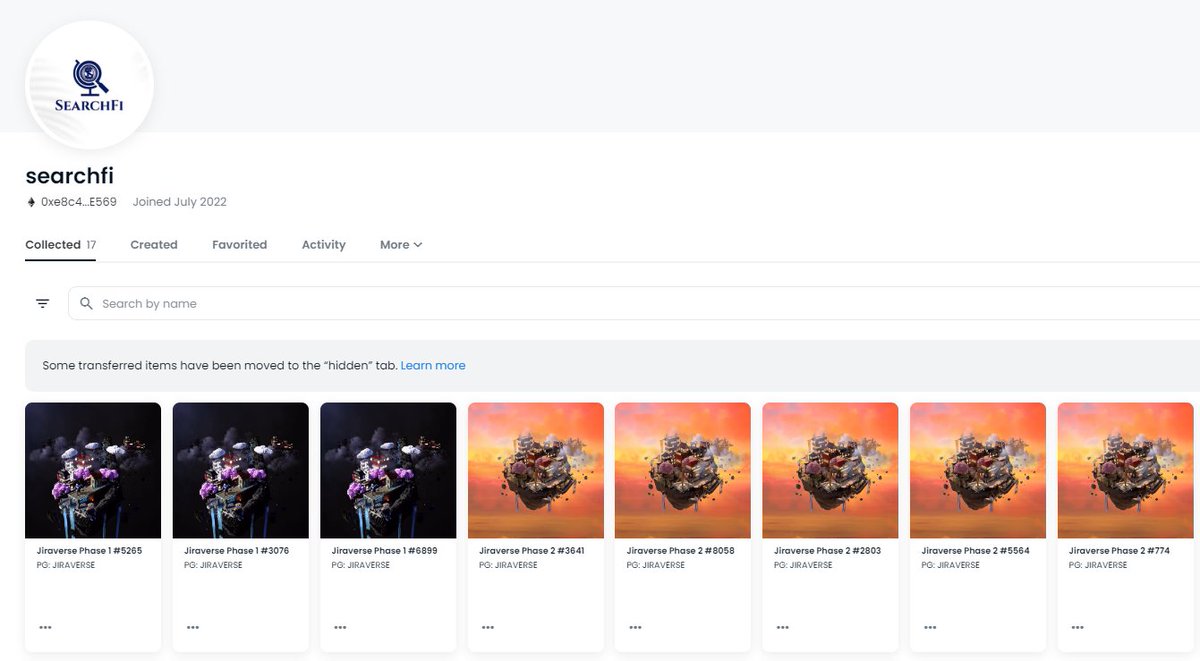Open the three-dot menu on Jiraverse Phase 1 #3076
The width and height of the screenshot is (1200, 661).
(193, 627)
